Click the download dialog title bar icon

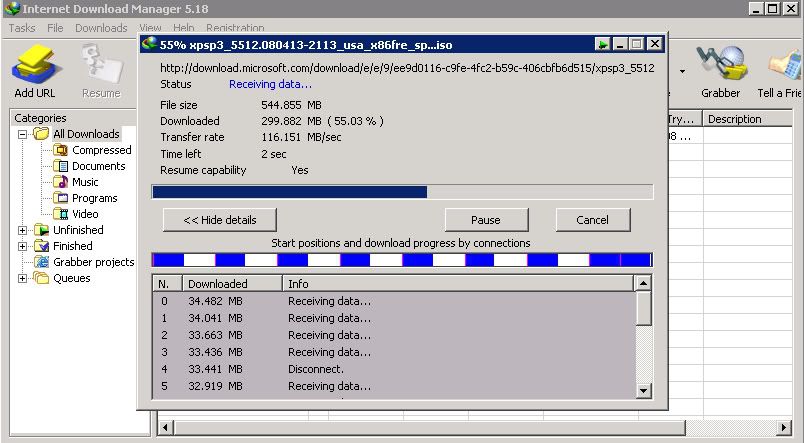[149, 44]
